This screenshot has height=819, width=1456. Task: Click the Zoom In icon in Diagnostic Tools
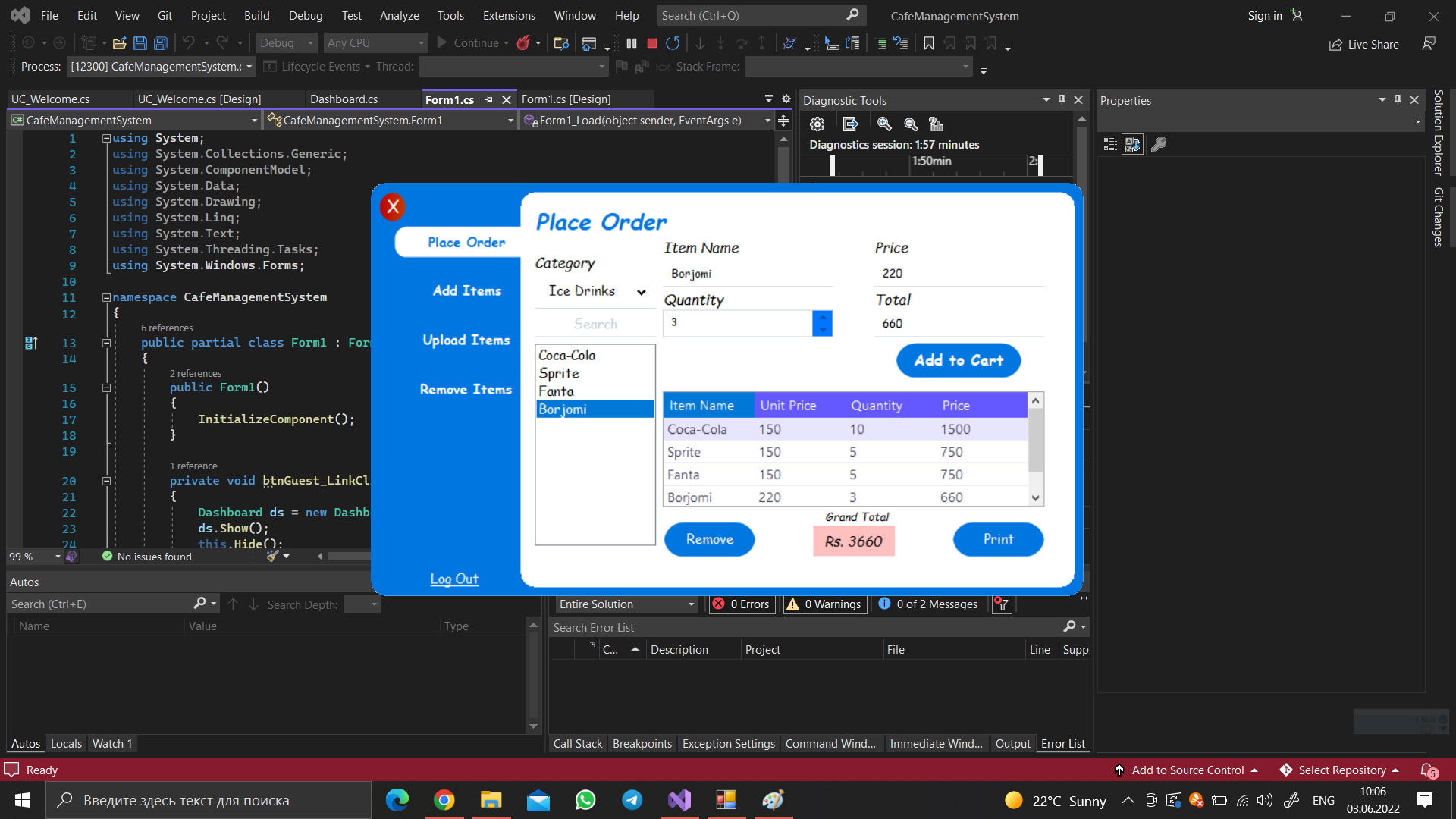pos(883,124)
